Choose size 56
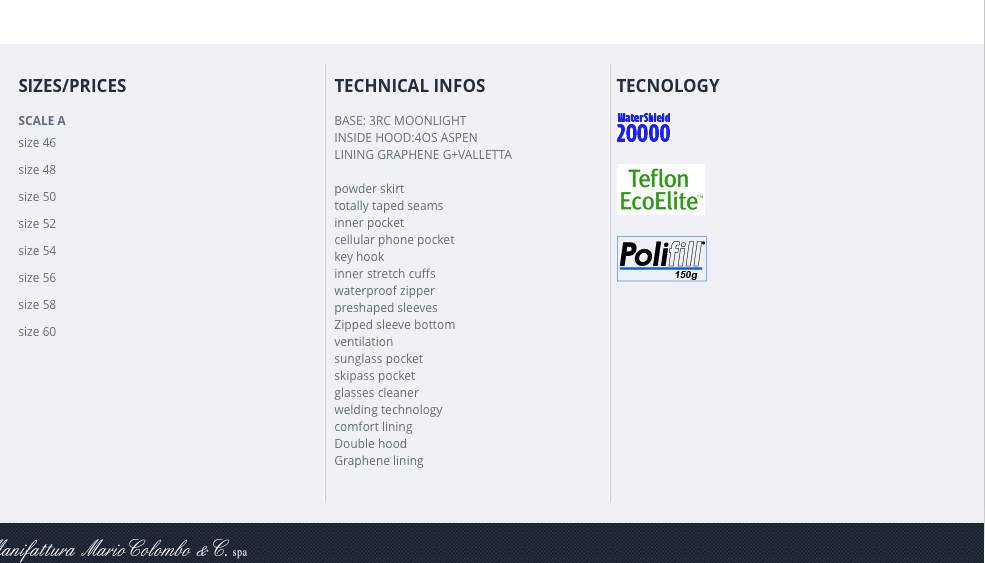 click(37, 278)
